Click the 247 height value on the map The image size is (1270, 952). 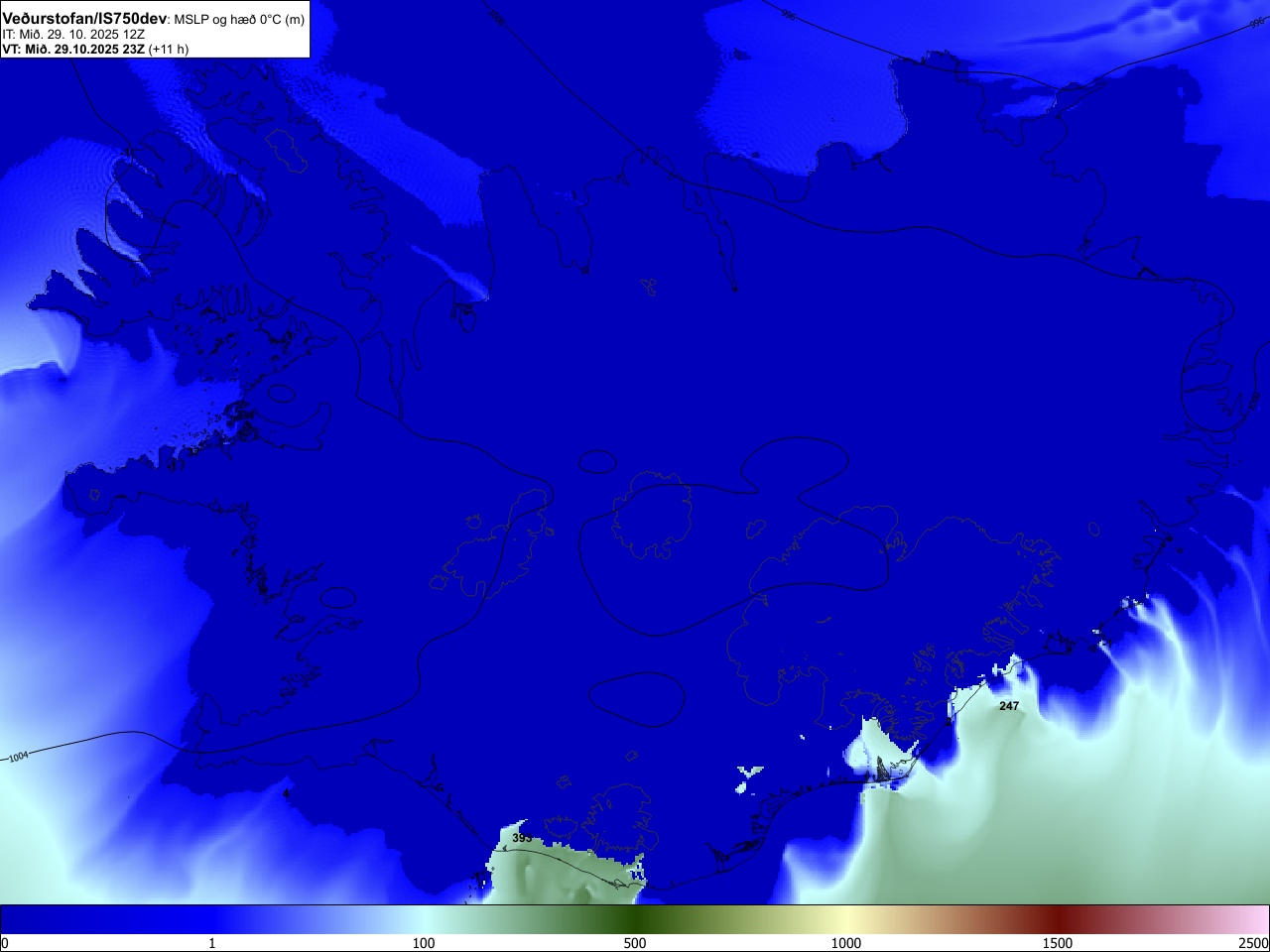(1009, 706)
